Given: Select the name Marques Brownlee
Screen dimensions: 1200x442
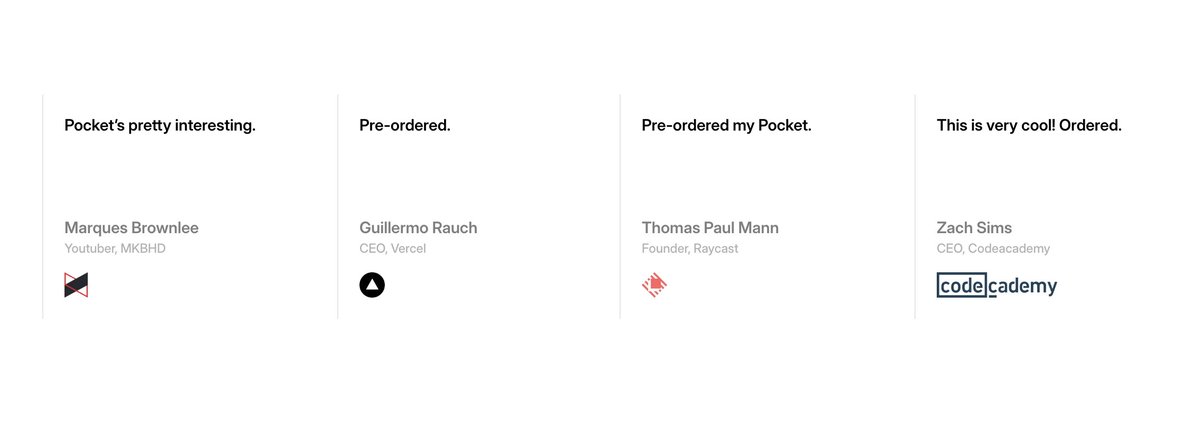Looking at the screenshot, I should point(131,228).
